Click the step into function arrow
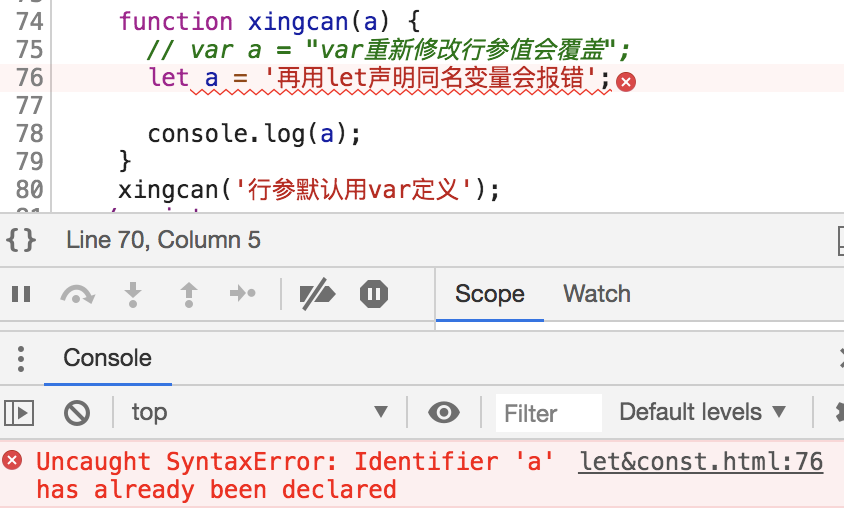Image resolution: width=844 pixels, height=514 pixels. tap(132, 294)
